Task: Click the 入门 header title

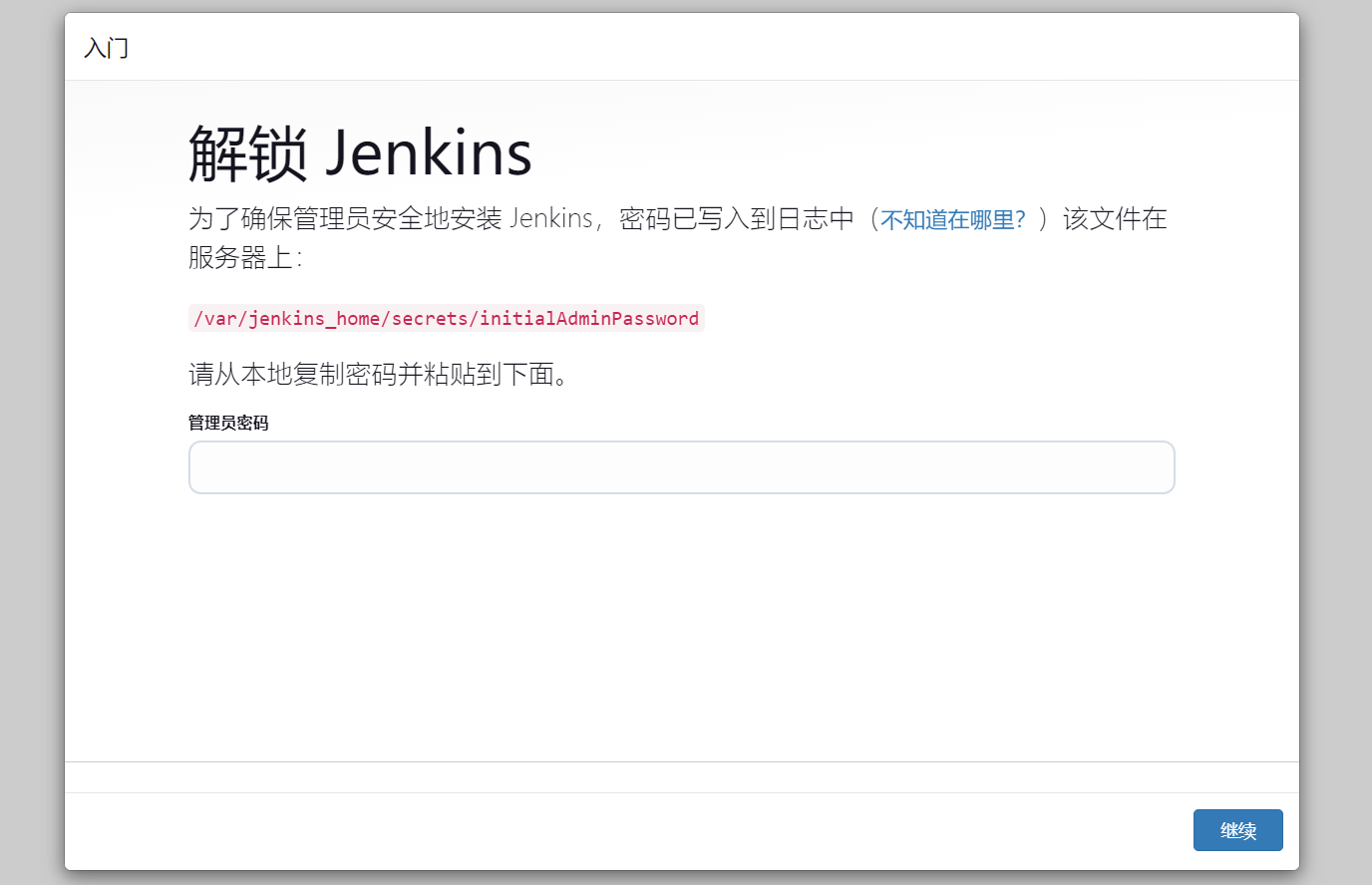Action: coord(107,48)
